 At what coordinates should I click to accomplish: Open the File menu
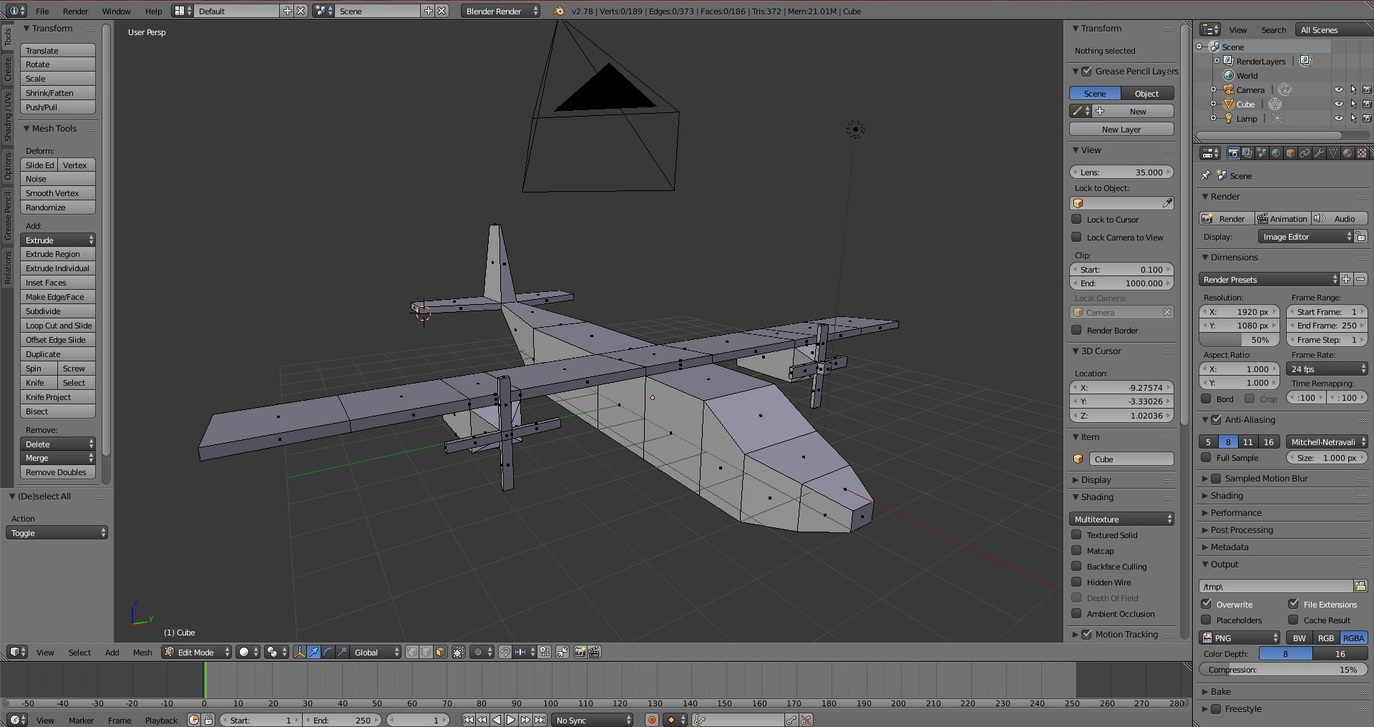tap(42, 11)
